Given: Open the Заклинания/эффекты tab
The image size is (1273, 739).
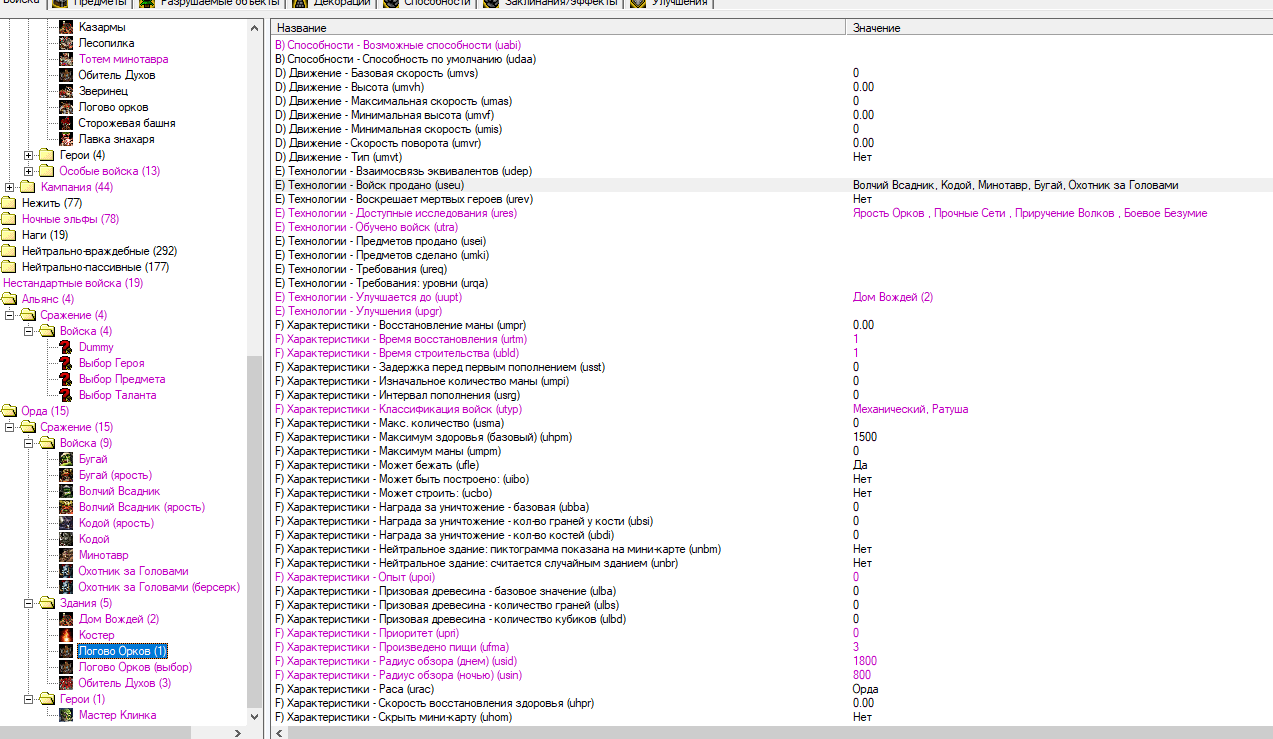Looking at the screenshot, I should pyautogui.click(x=551, y=3).
